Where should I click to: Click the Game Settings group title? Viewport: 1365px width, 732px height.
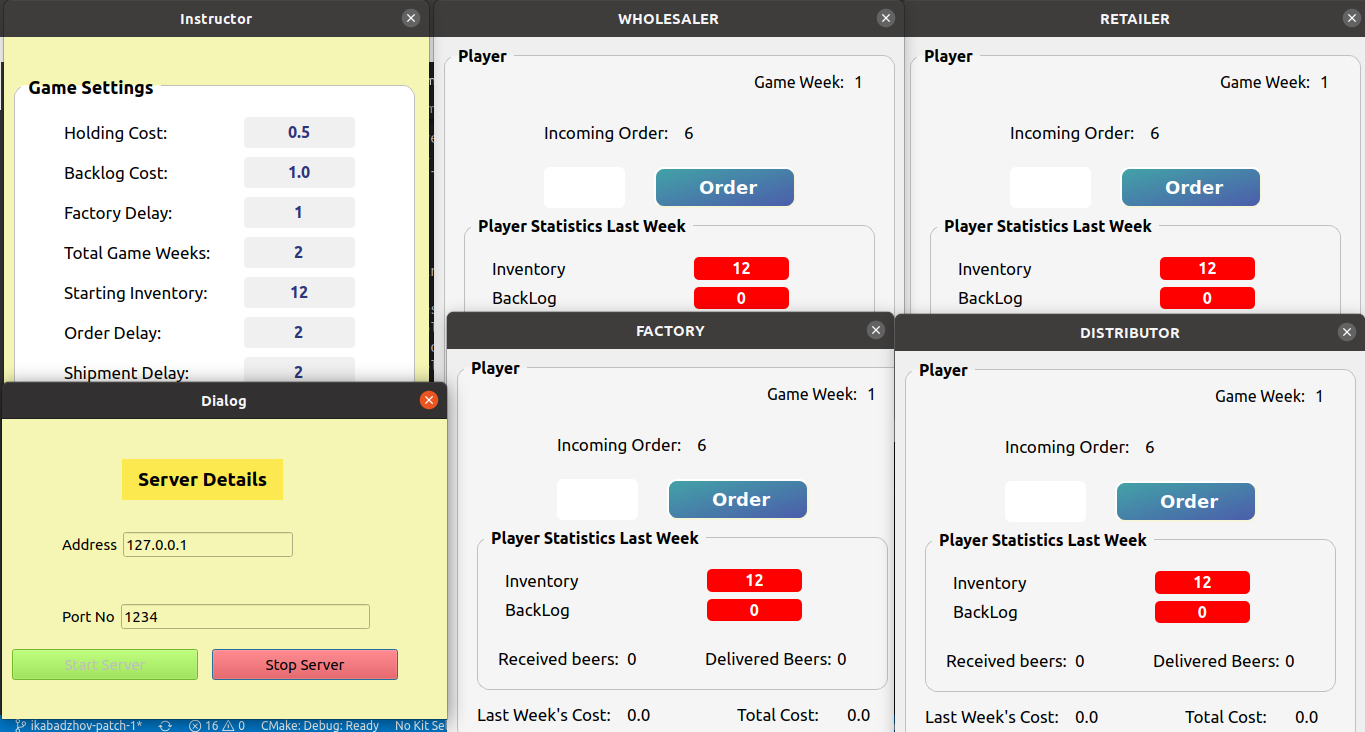tap(91, 88)
